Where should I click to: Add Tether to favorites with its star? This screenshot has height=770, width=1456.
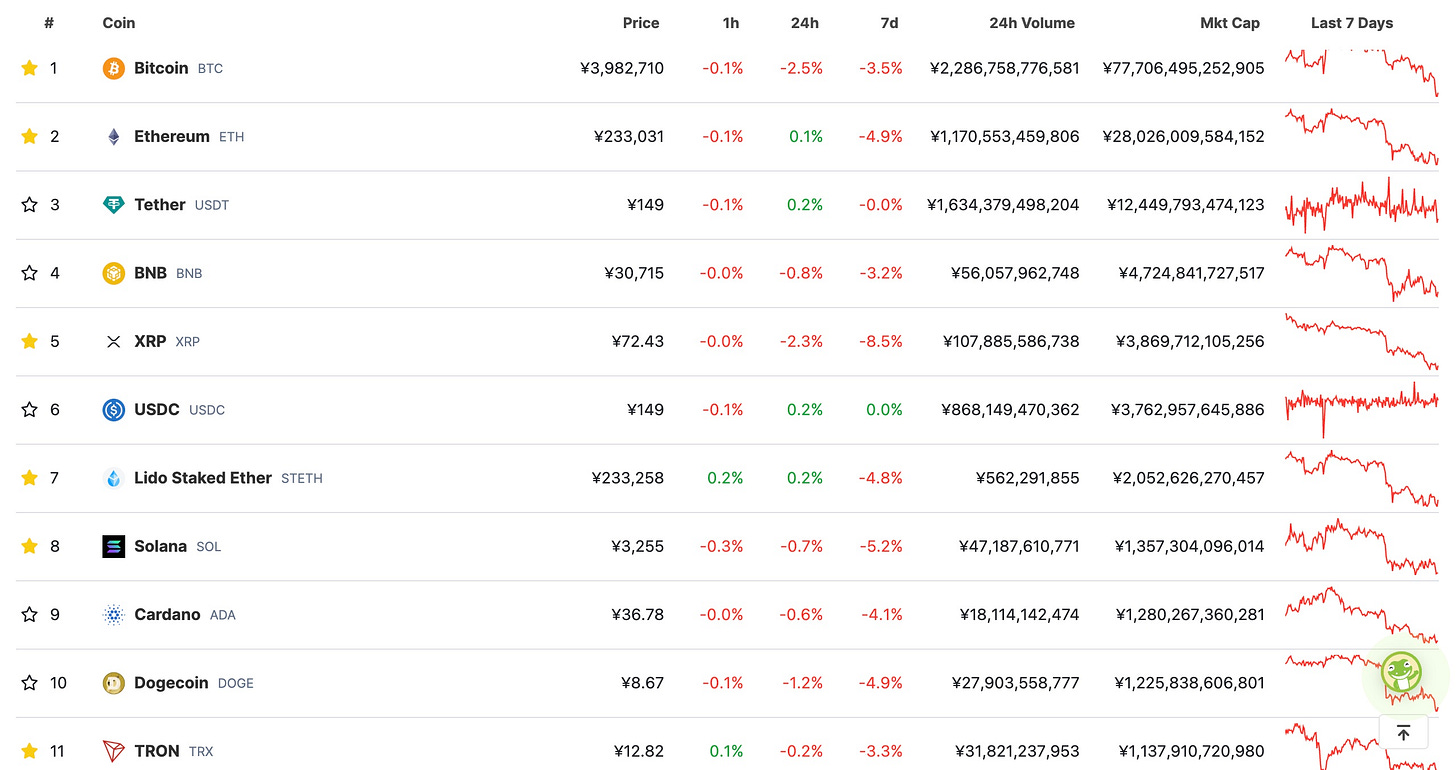(x=29, y=205)
